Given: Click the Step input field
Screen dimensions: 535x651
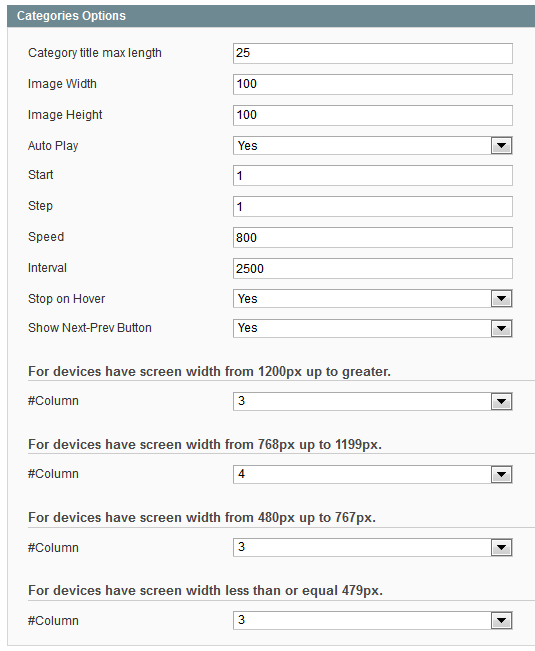Looking at the screenshot, I should (373, 206).
